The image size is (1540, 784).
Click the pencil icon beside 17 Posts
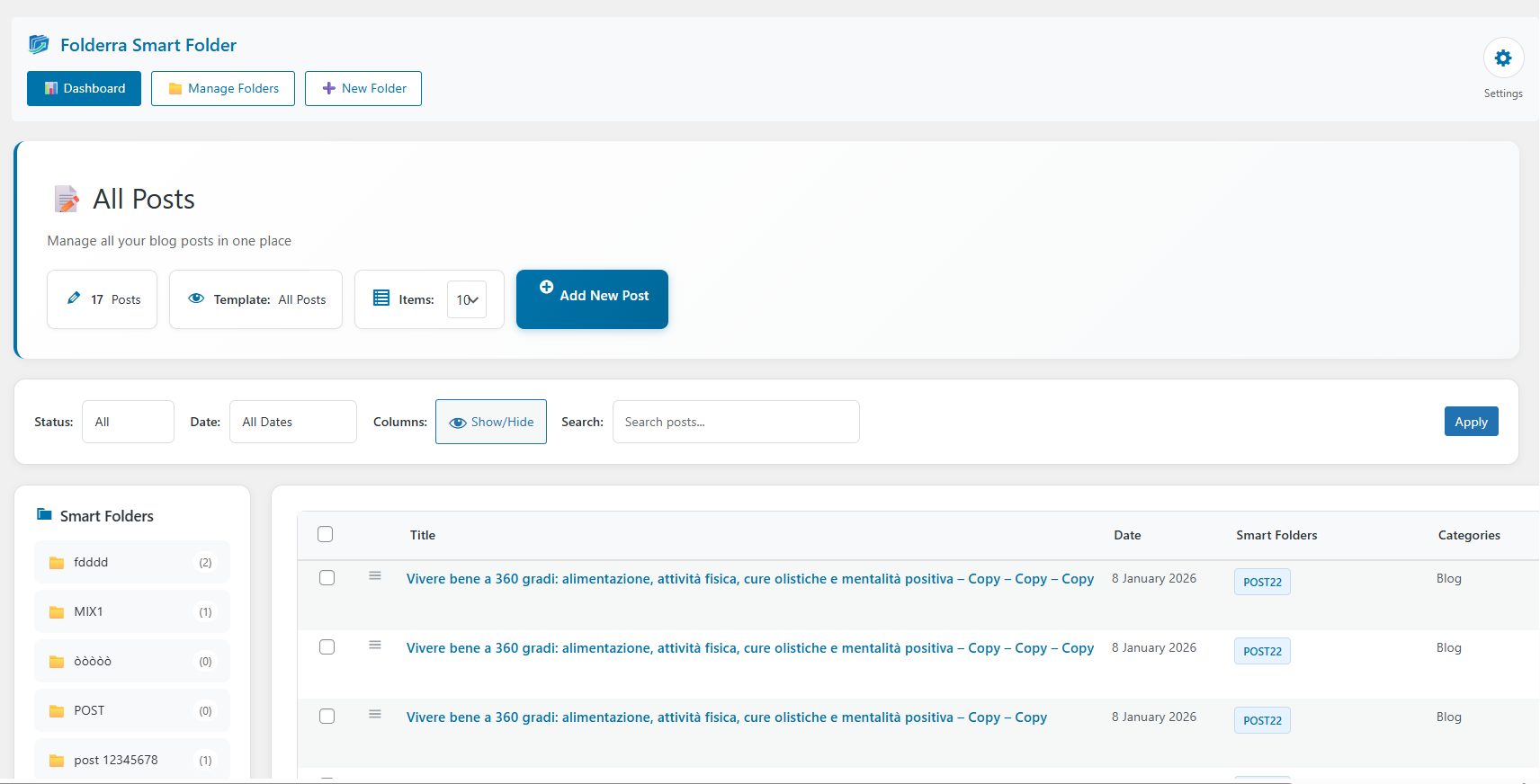(74, 298)
